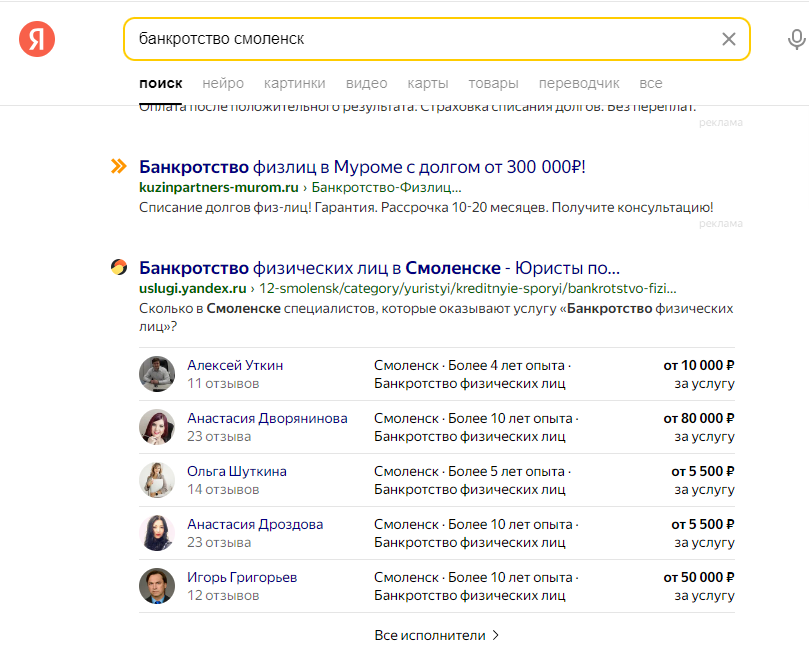Click the 'от 10 000 ₽' price
The height and width of the screenshot is (665, 809).
(x=699, y=365)
